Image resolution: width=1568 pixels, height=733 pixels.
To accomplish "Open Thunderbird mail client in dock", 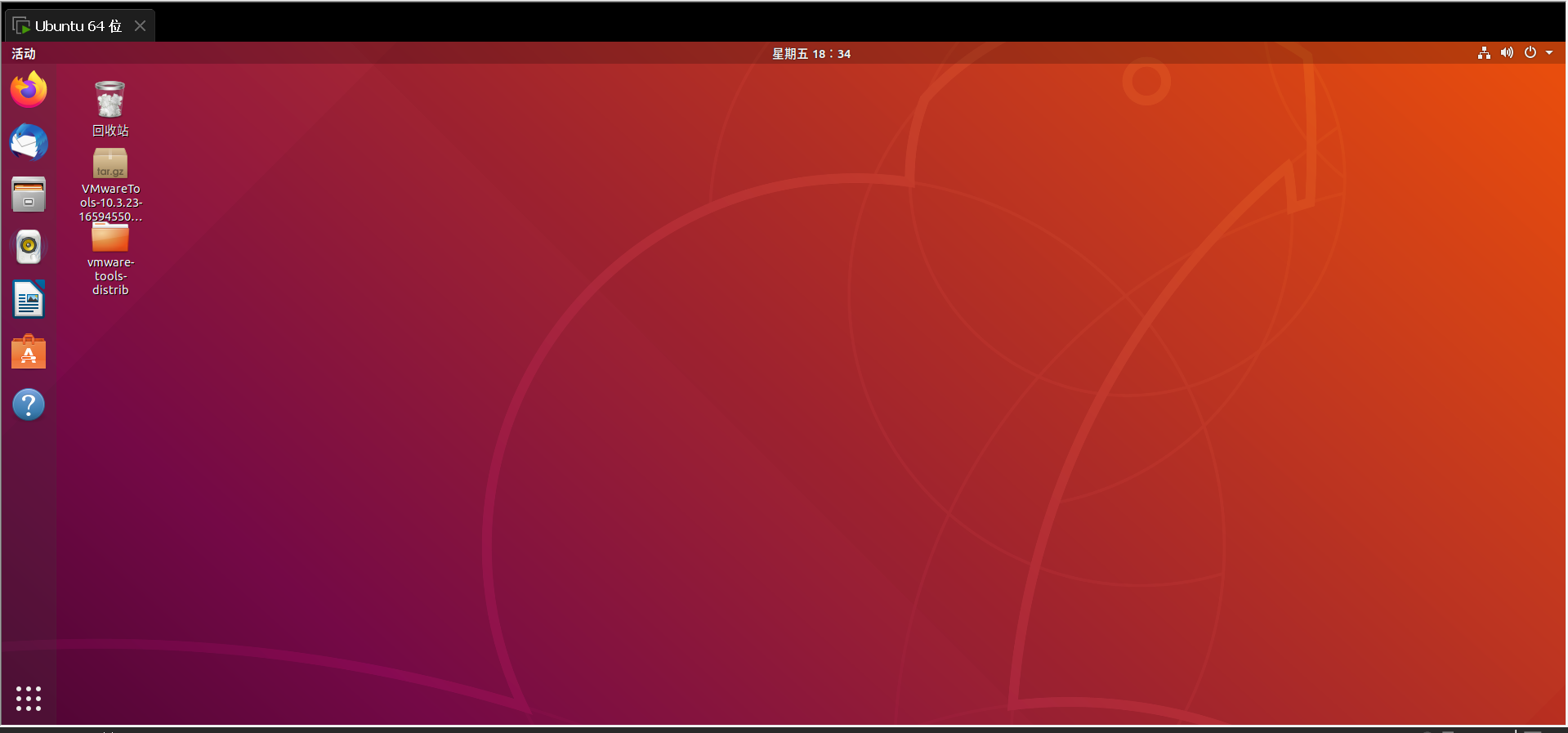I will 29,142.
